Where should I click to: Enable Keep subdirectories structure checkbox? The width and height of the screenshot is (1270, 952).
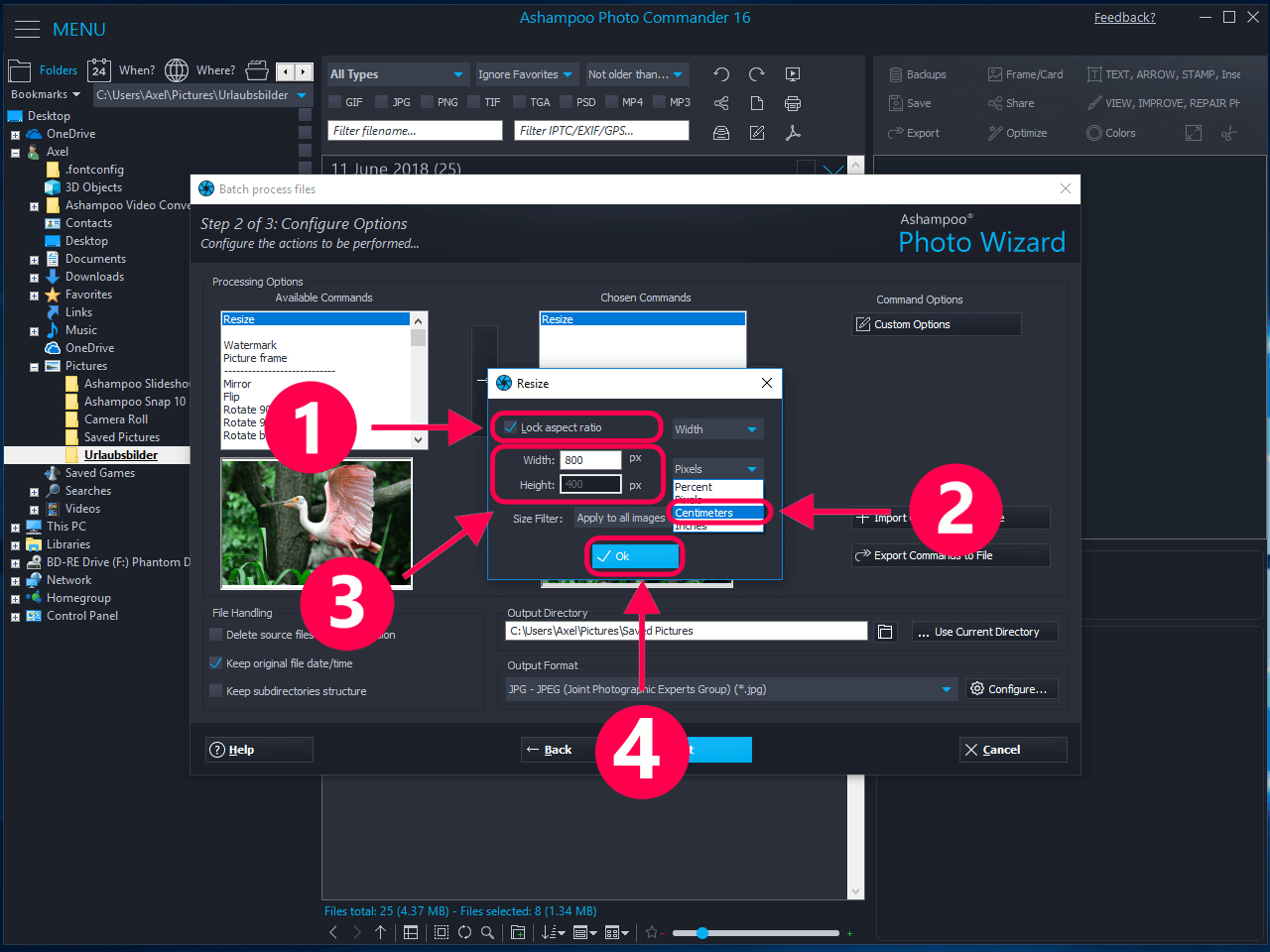pos(215,691)
